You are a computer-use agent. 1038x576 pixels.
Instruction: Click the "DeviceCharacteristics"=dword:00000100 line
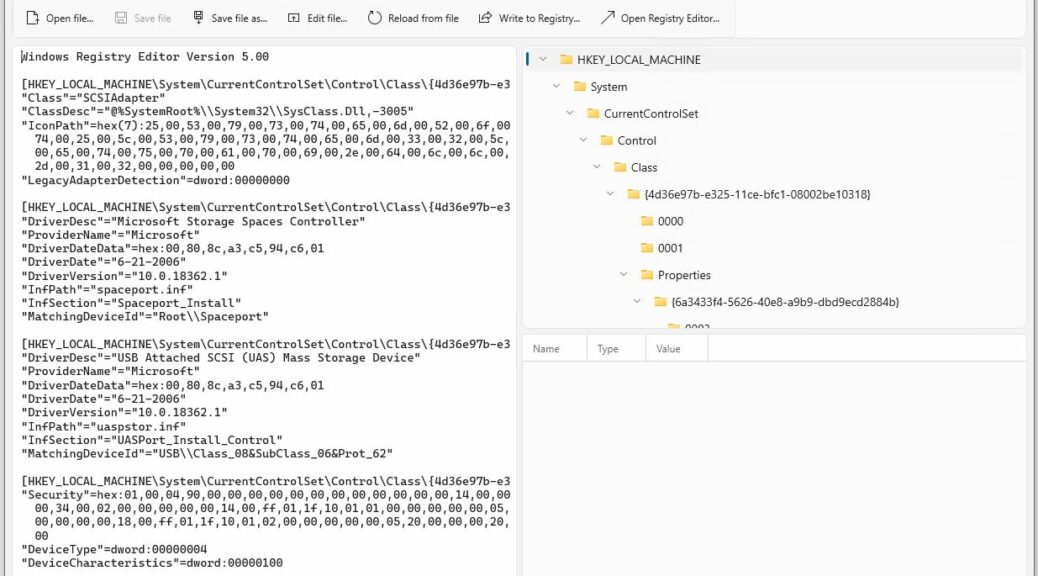coord(152,563)
